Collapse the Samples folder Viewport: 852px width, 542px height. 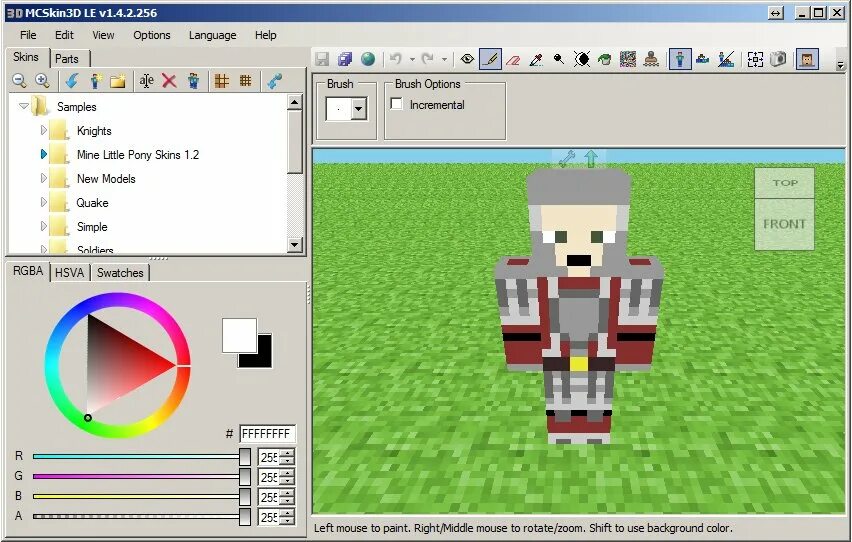tap(23, 106)
